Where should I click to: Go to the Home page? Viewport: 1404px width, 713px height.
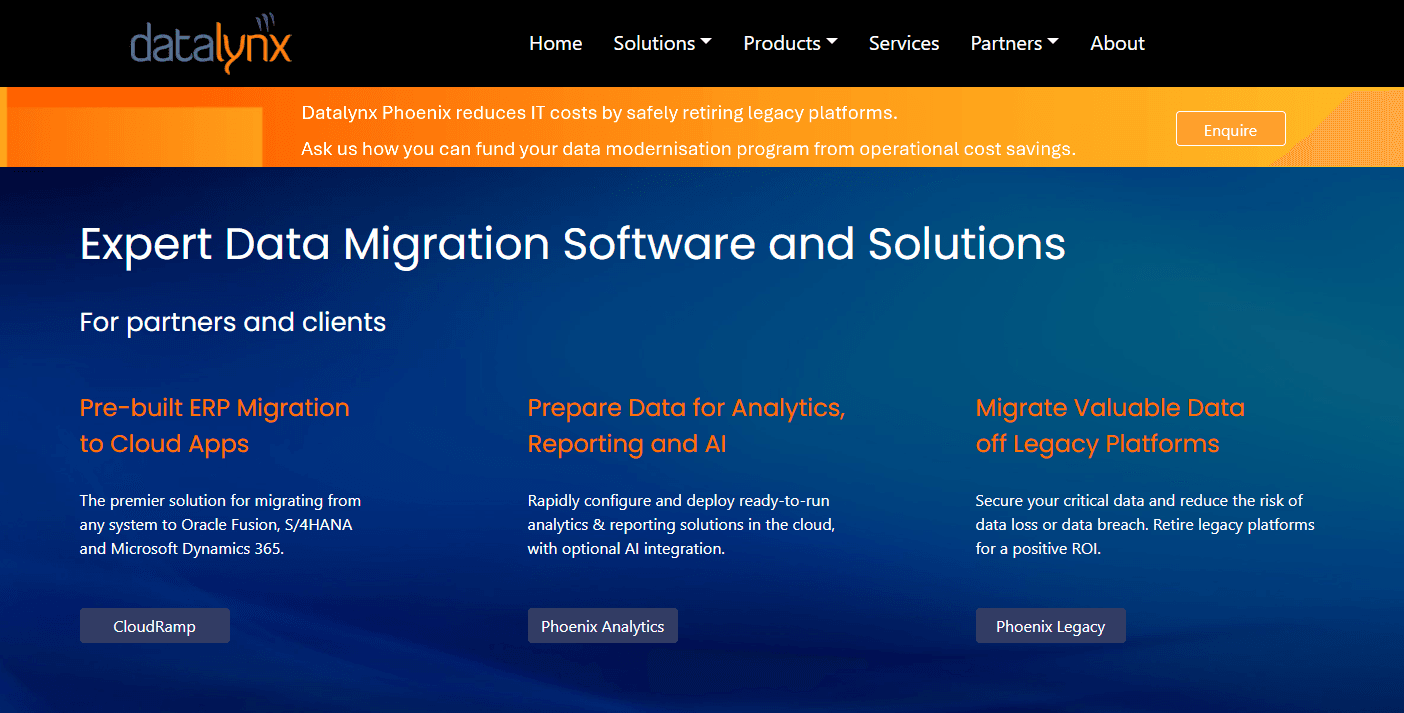(x=555, y=43)
